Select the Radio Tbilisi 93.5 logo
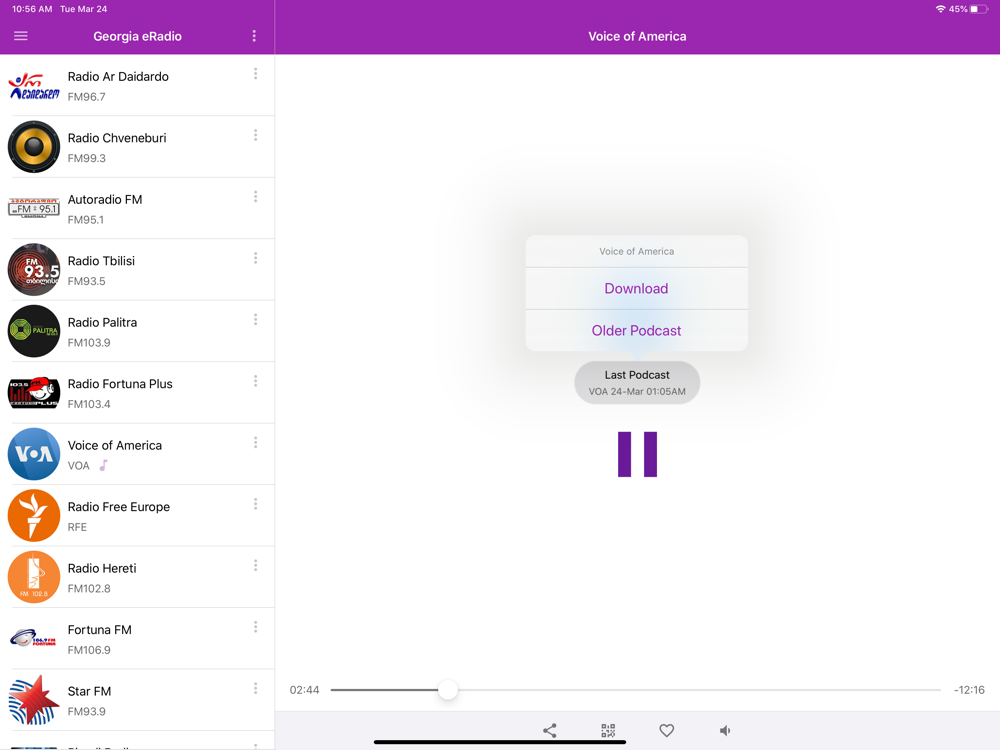This screenshot has height=750, width=1000. click(34, 269)
